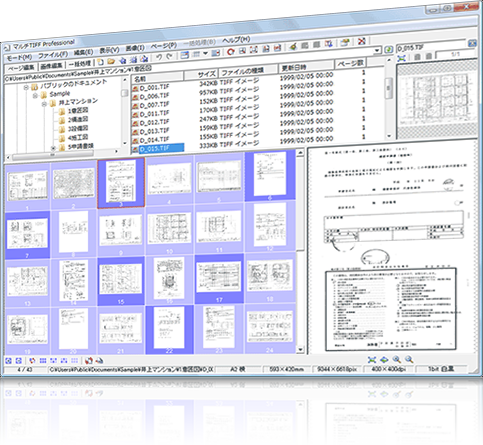The image size is (483, 445).
Task: Open the モード(M) menu
Action: click(20, 58)
